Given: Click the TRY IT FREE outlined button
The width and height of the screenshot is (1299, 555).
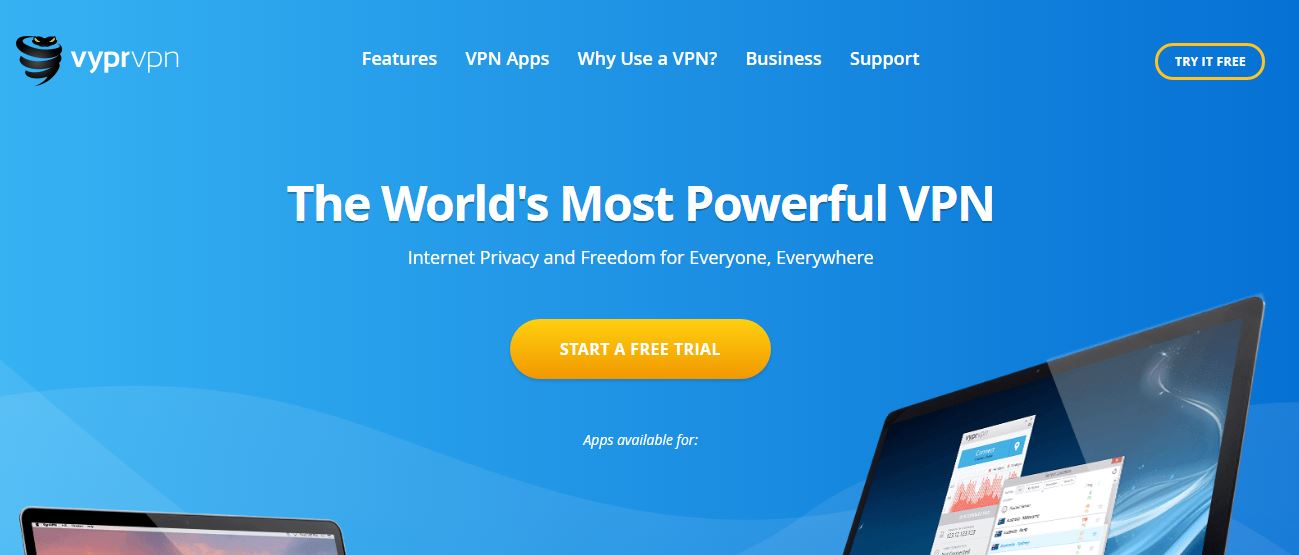Looking at the screenshot, I should pos(1210,61).
